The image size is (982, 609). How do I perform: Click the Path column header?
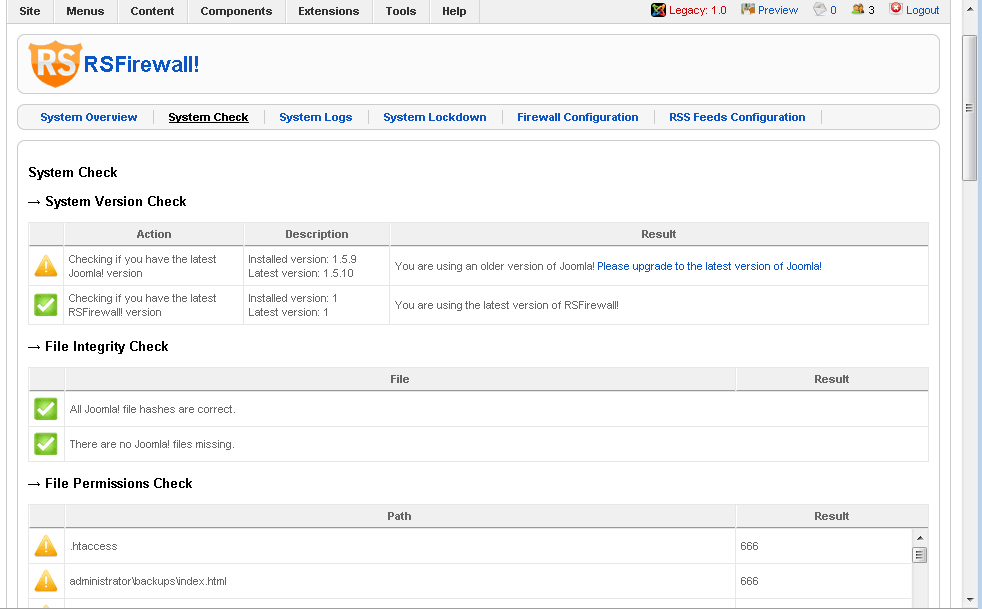coord(400,516)
